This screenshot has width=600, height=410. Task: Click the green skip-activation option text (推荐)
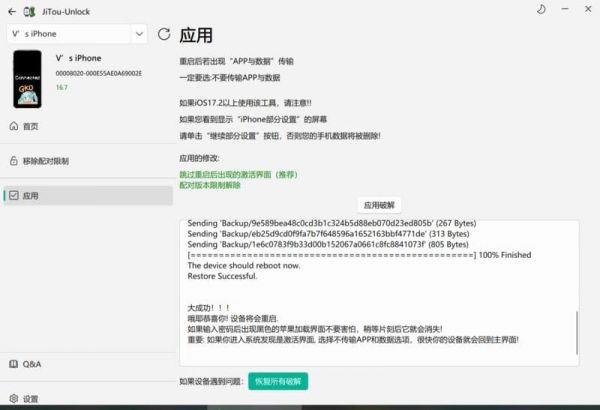tap(238, 175)
